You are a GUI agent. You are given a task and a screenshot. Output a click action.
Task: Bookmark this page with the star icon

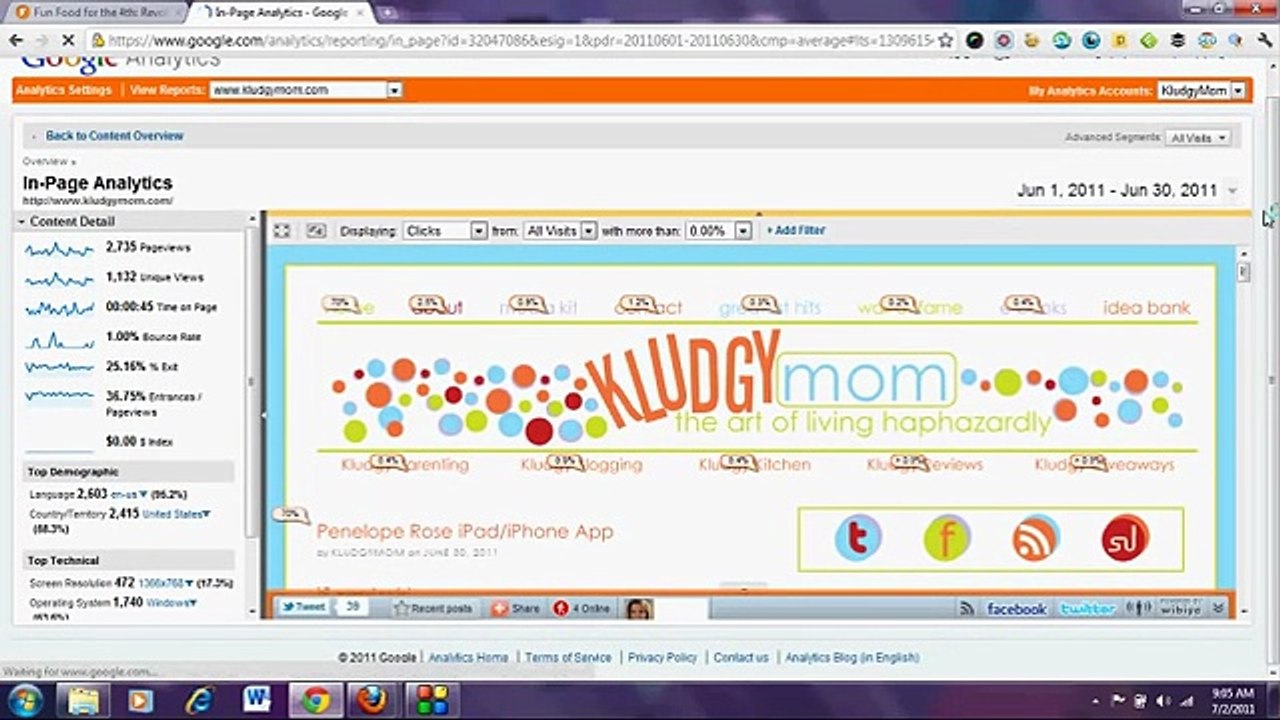click(946, 41)
